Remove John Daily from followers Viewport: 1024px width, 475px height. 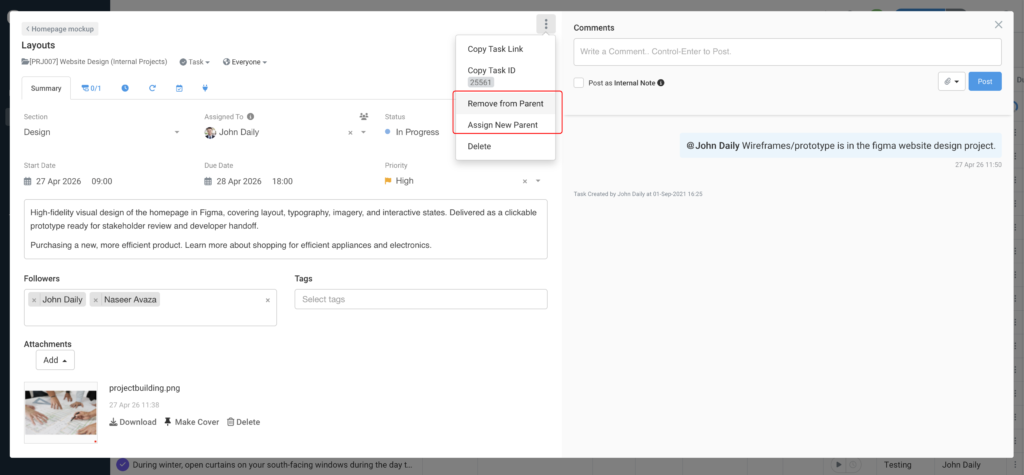click(34, 300)
